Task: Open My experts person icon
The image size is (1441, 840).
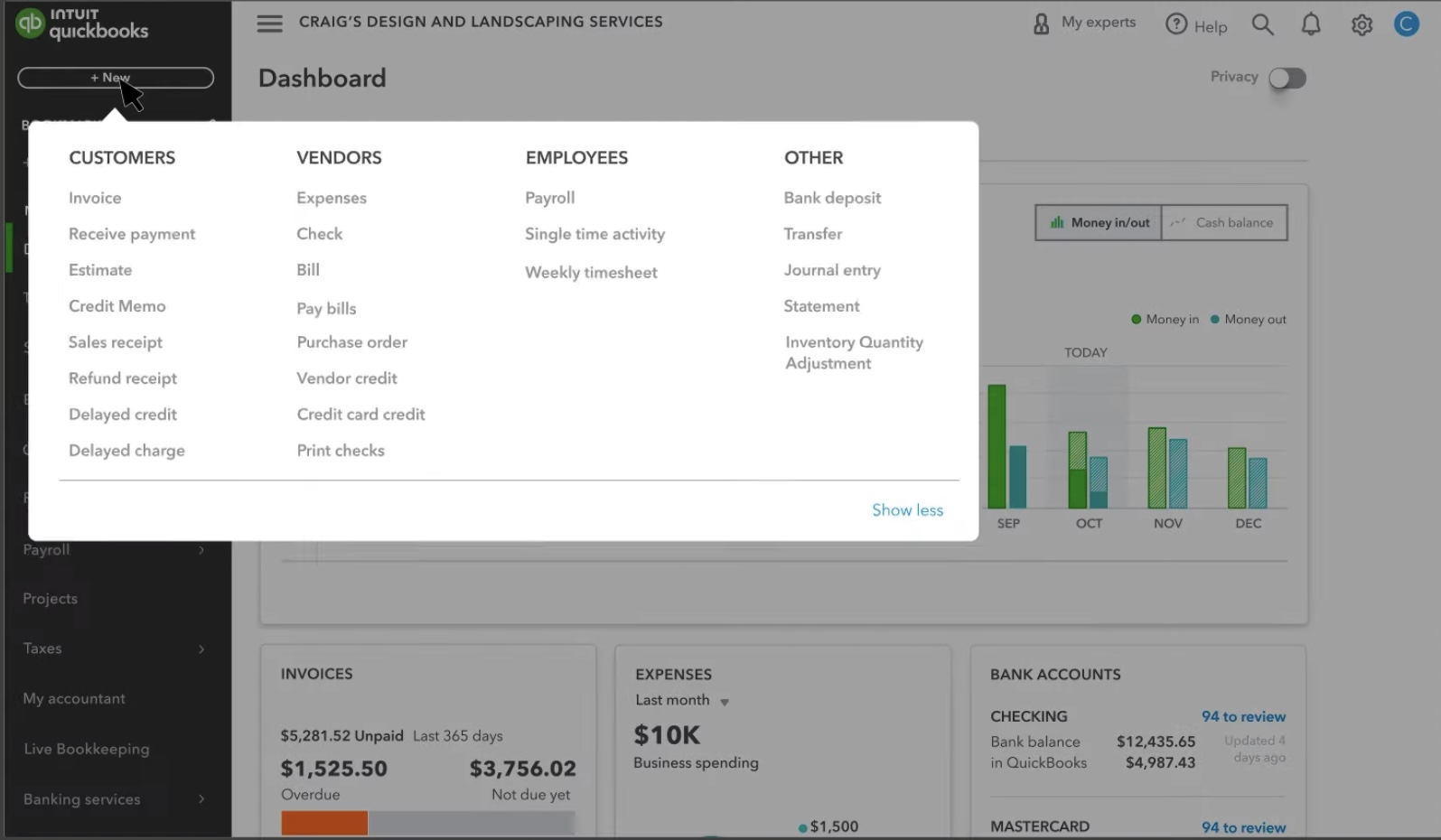Action: (x=1041, y=23)
